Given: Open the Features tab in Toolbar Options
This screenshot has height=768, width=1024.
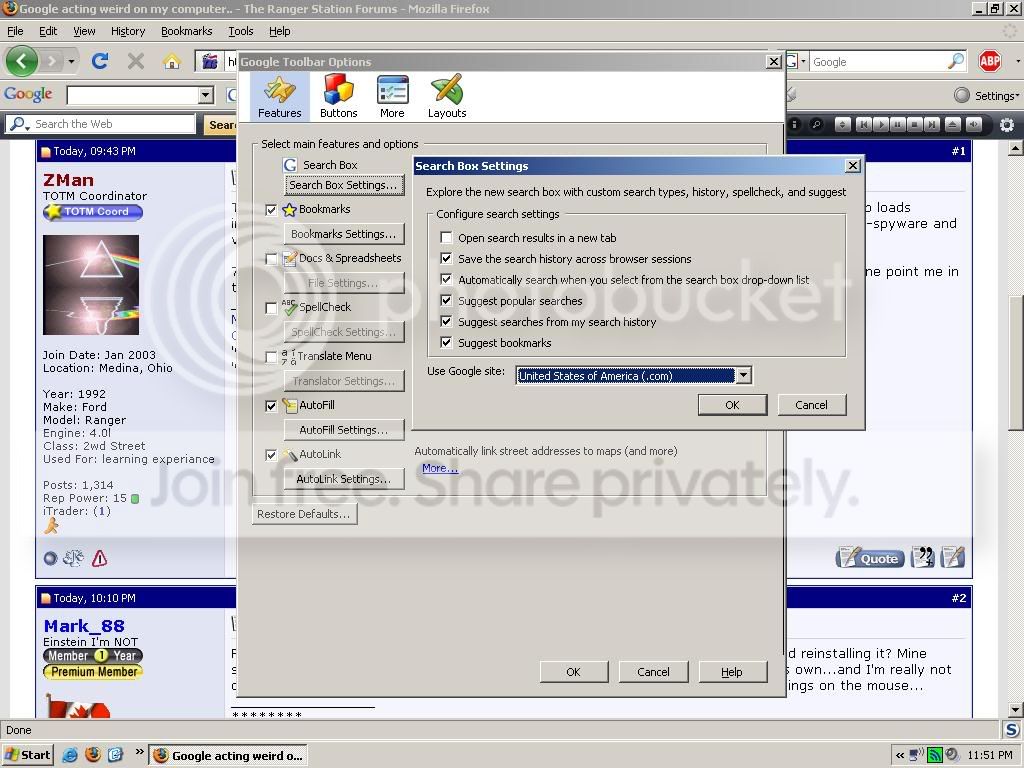Looking at the screenshot, I should (x=280, y=97).
